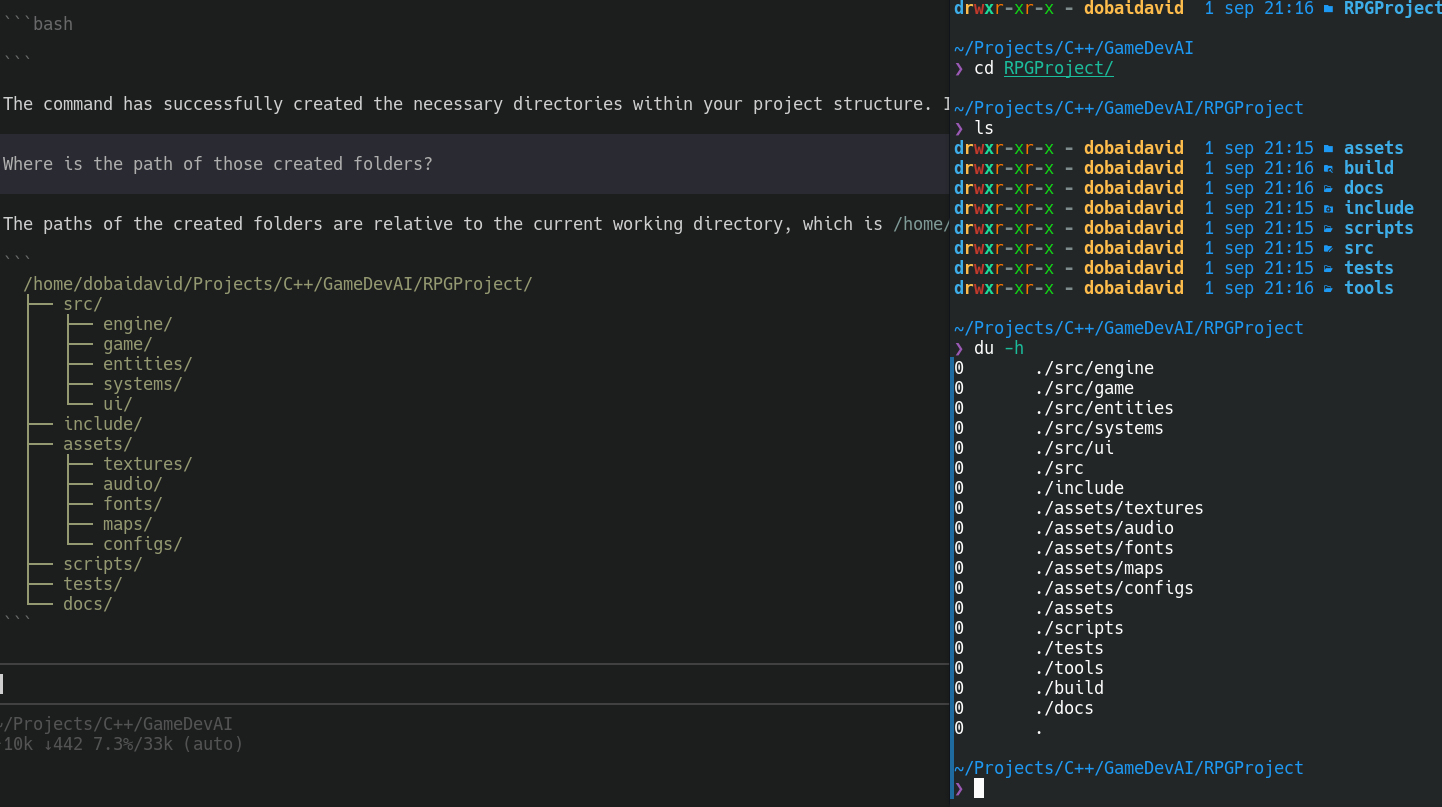Screen dimensions: 1442x807
Task: Click the RPGProject directory name at top
Action: pos(1392,8)
